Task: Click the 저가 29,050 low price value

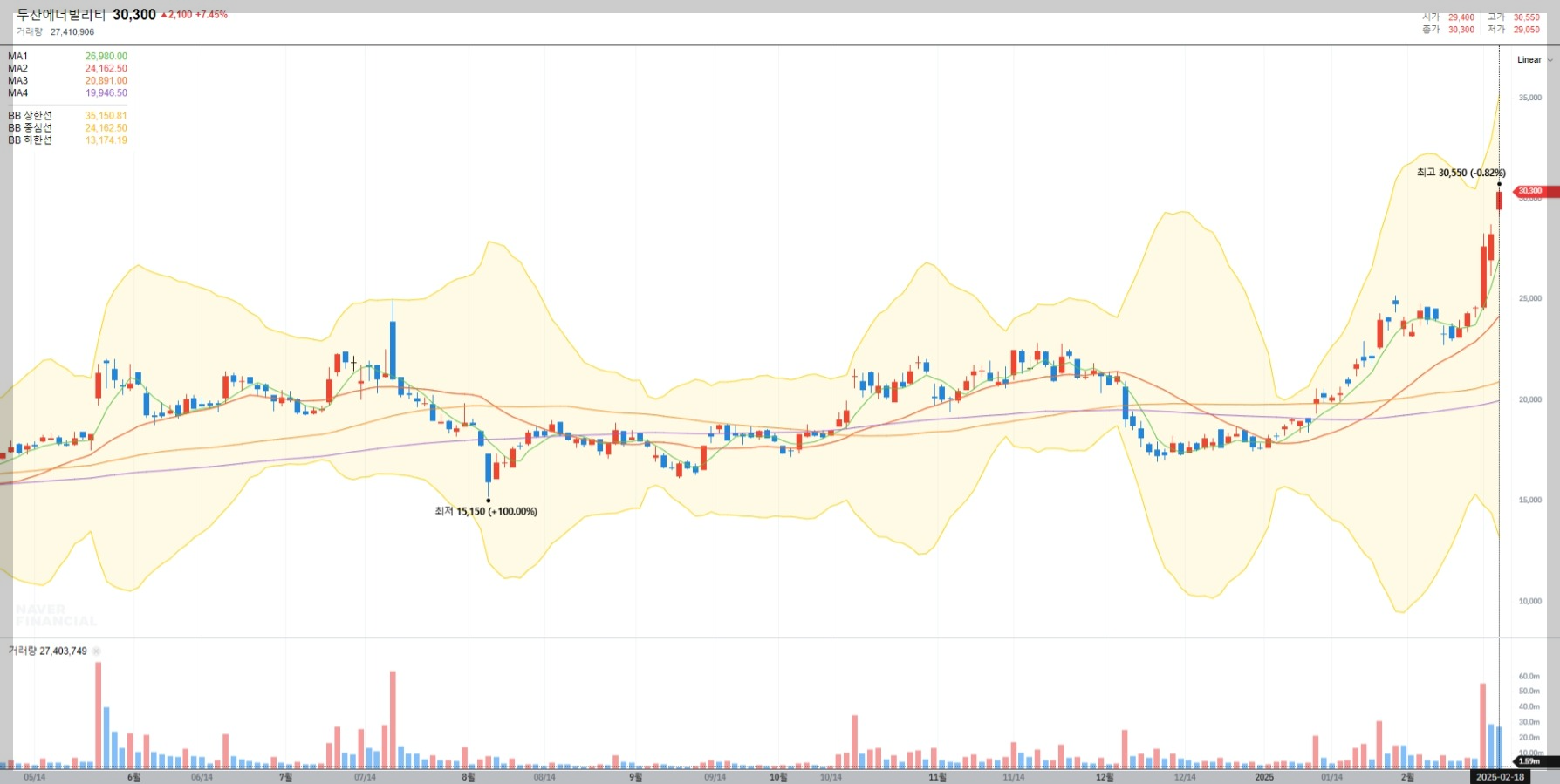Action: point(1527,30)
